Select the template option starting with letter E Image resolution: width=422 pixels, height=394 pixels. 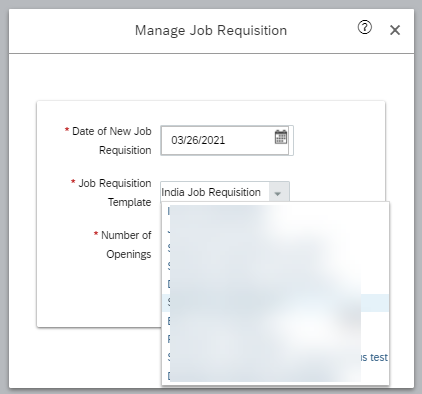275,321
